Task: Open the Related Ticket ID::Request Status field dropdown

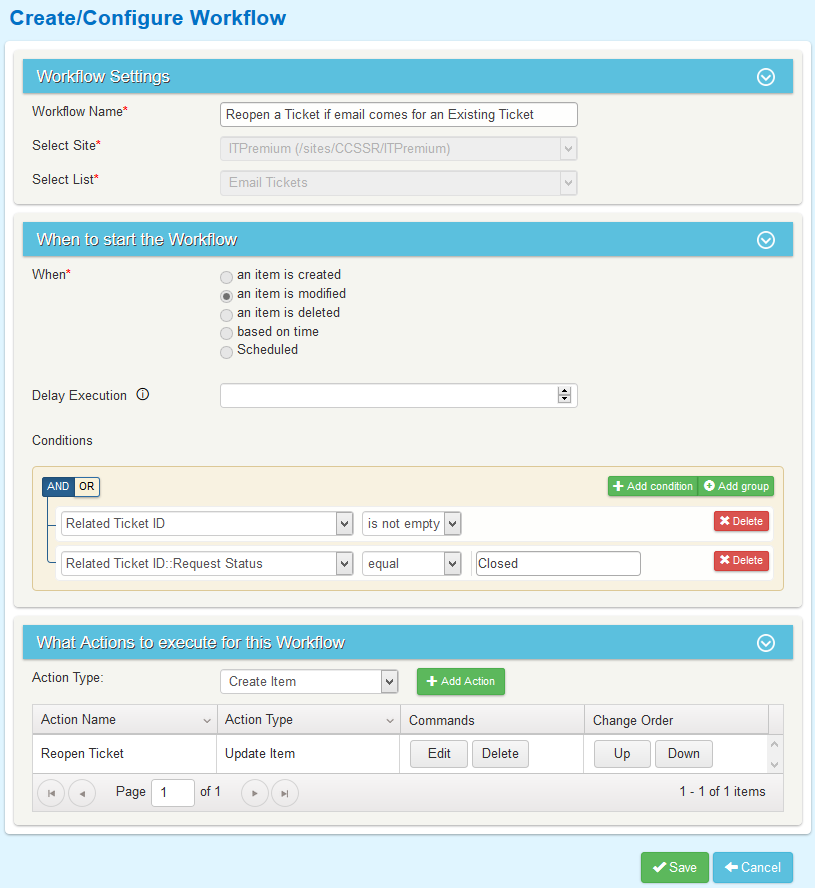Action: [x=207, y=564]
